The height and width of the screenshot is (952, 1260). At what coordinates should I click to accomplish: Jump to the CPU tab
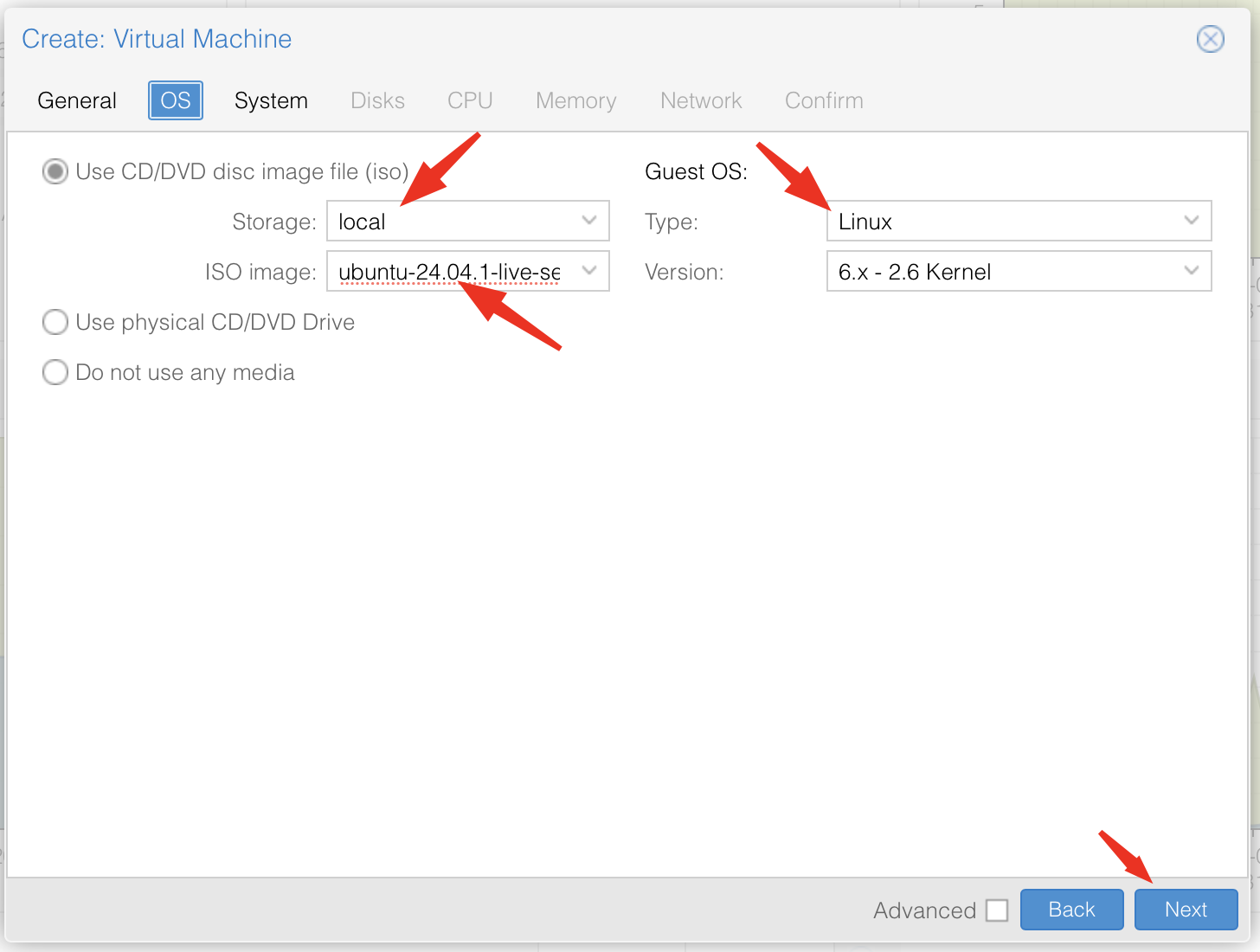point(470,100)
